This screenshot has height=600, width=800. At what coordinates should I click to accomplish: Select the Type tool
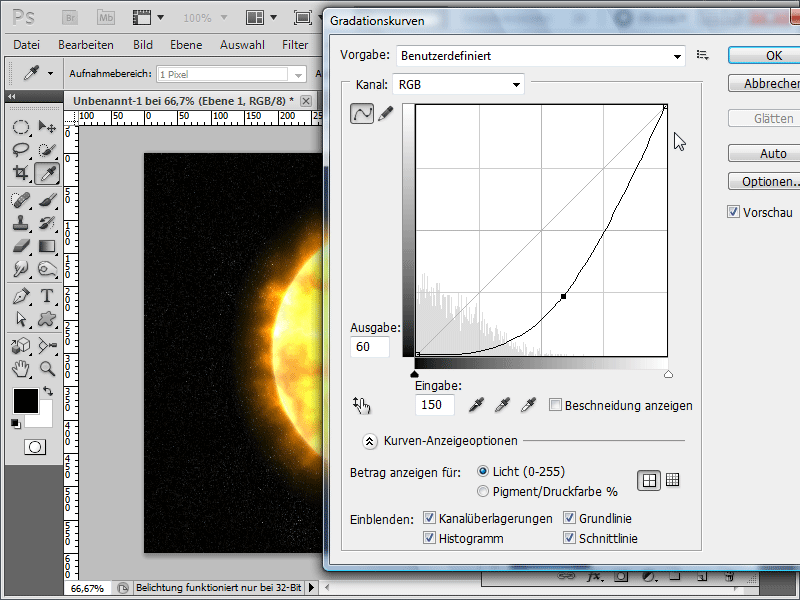[x=47, y=296]
